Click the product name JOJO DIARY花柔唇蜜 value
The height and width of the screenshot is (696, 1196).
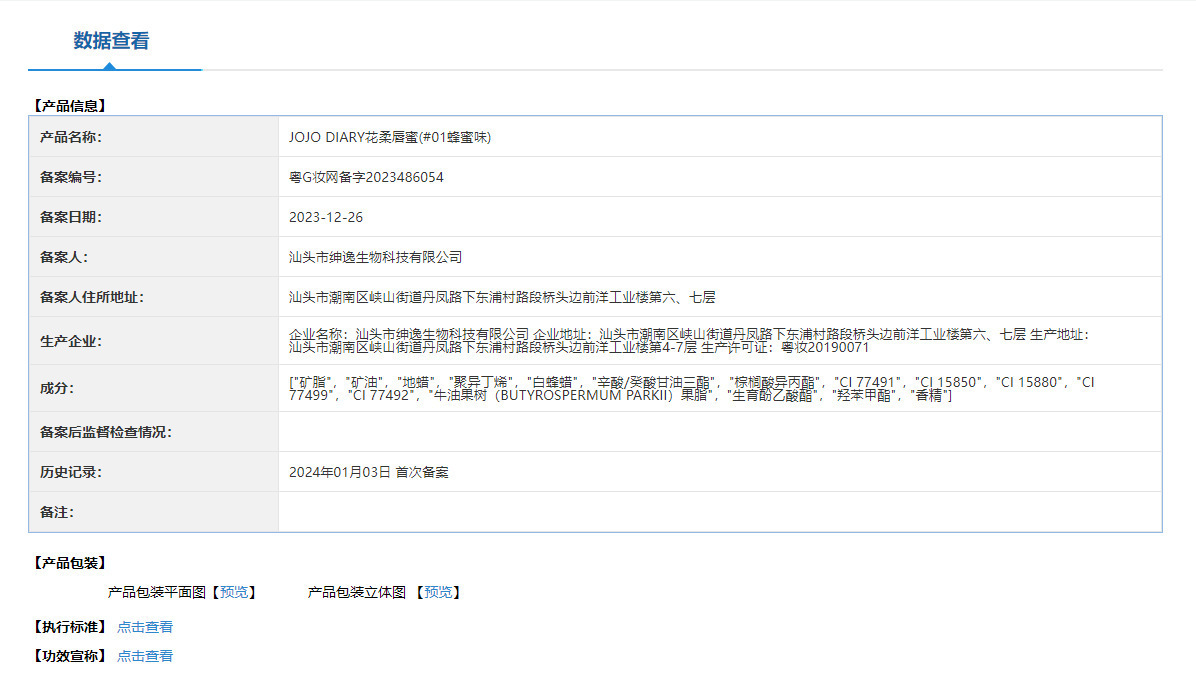click(x=390, y=137)
